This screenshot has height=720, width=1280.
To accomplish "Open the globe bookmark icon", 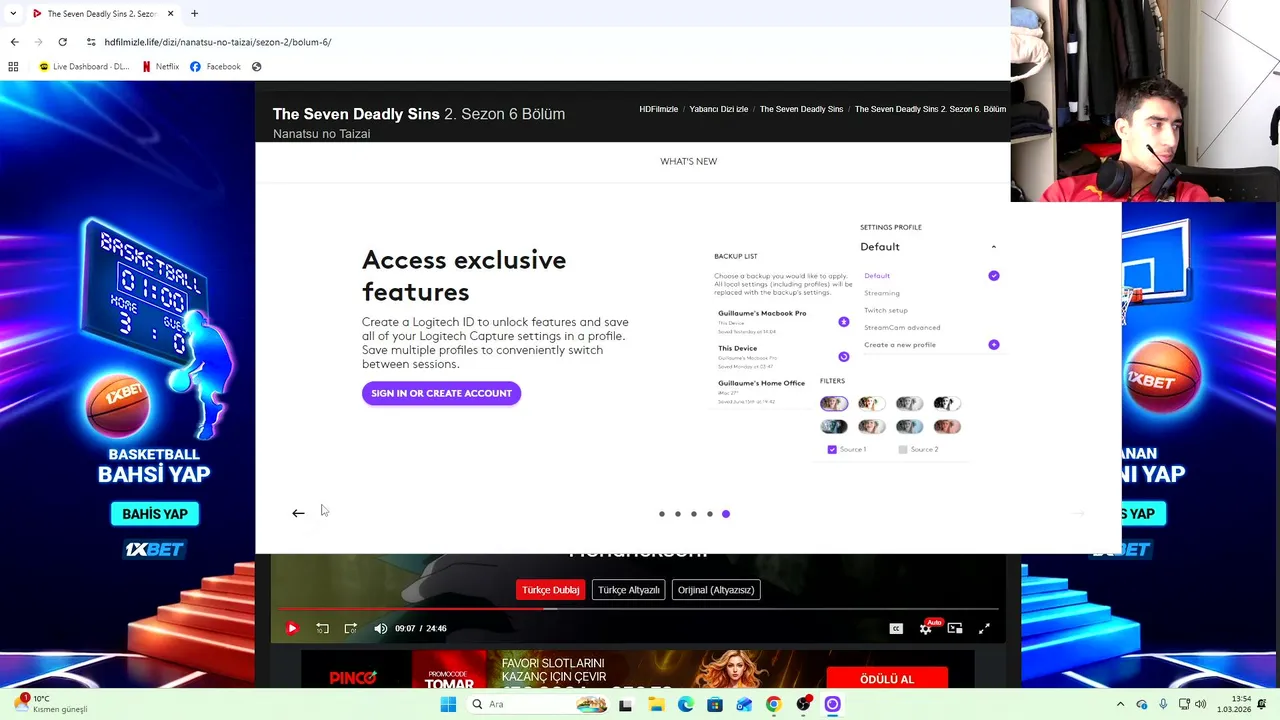I will point(257,67).
